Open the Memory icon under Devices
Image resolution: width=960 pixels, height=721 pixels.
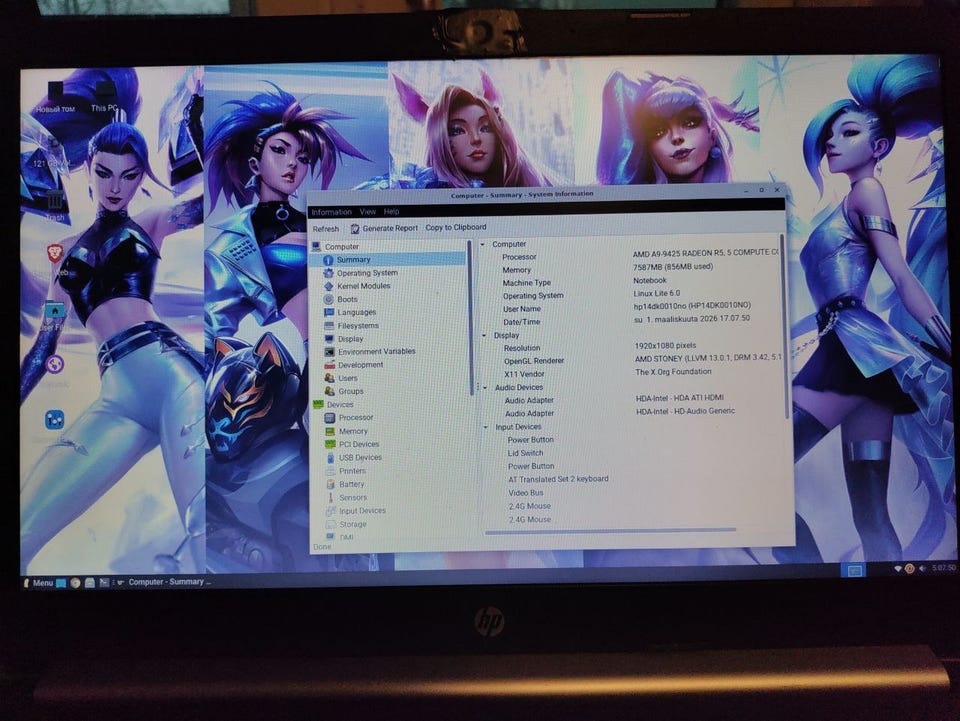[x=329, y=431]
